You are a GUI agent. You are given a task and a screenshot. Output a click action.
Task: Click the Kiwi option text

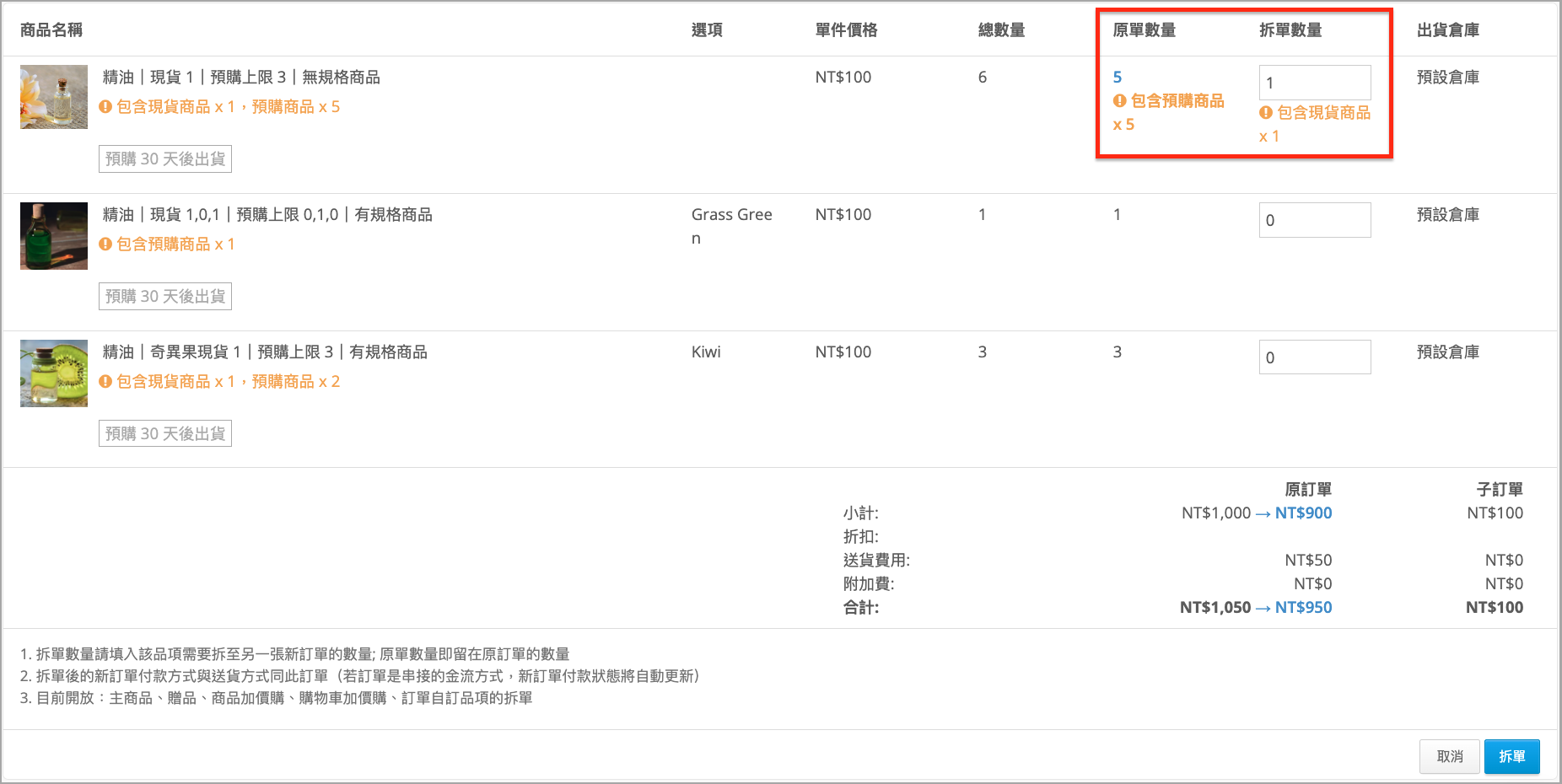[706, 352]
